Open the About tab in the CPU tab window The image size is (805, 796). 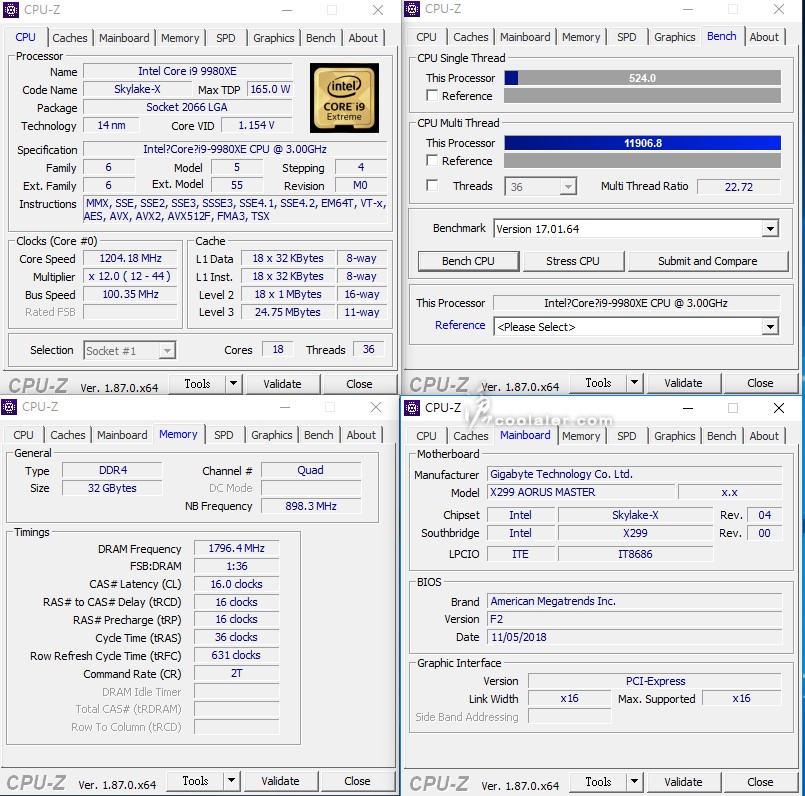pos(363,38)
